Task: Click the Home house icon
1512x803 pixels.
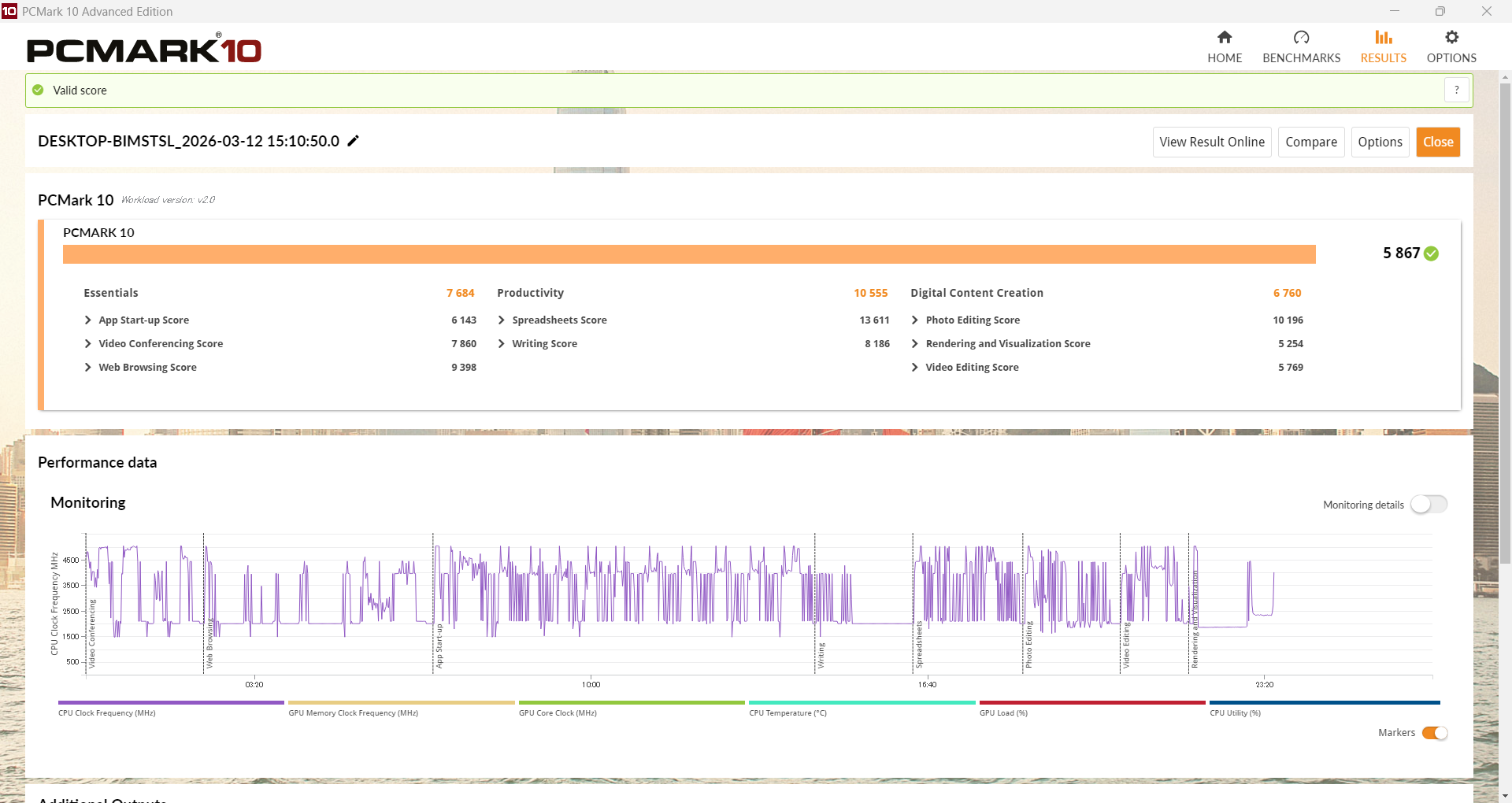Action: pos(1225,38)
